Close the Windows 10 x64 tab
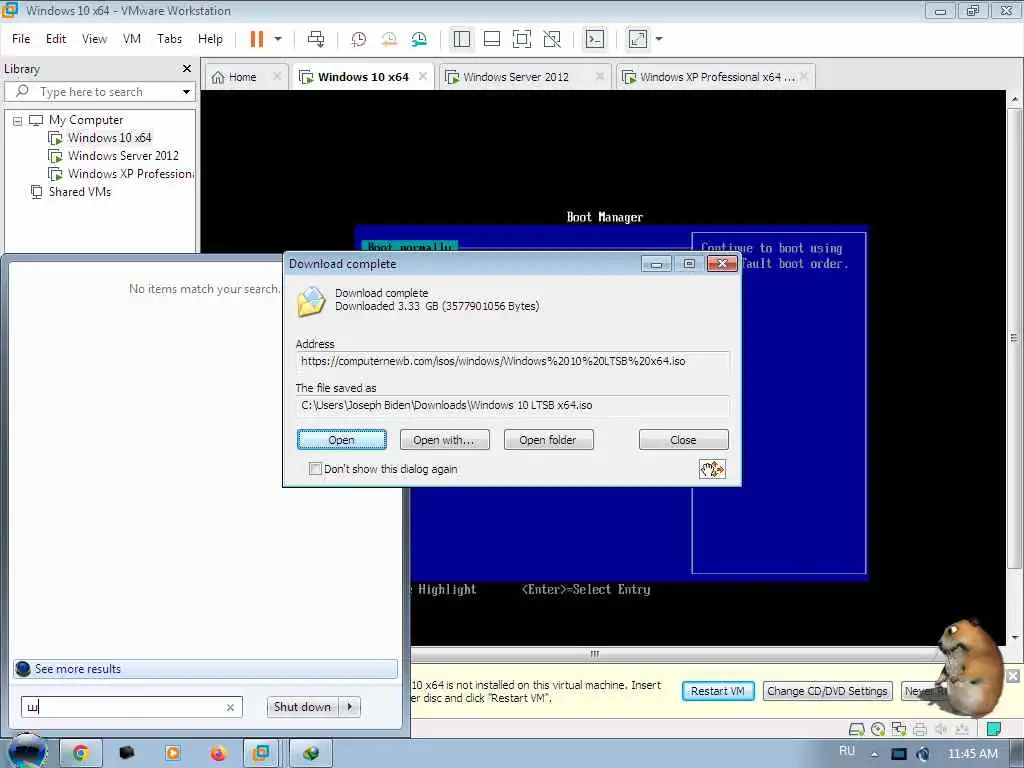 pos(423,76)
